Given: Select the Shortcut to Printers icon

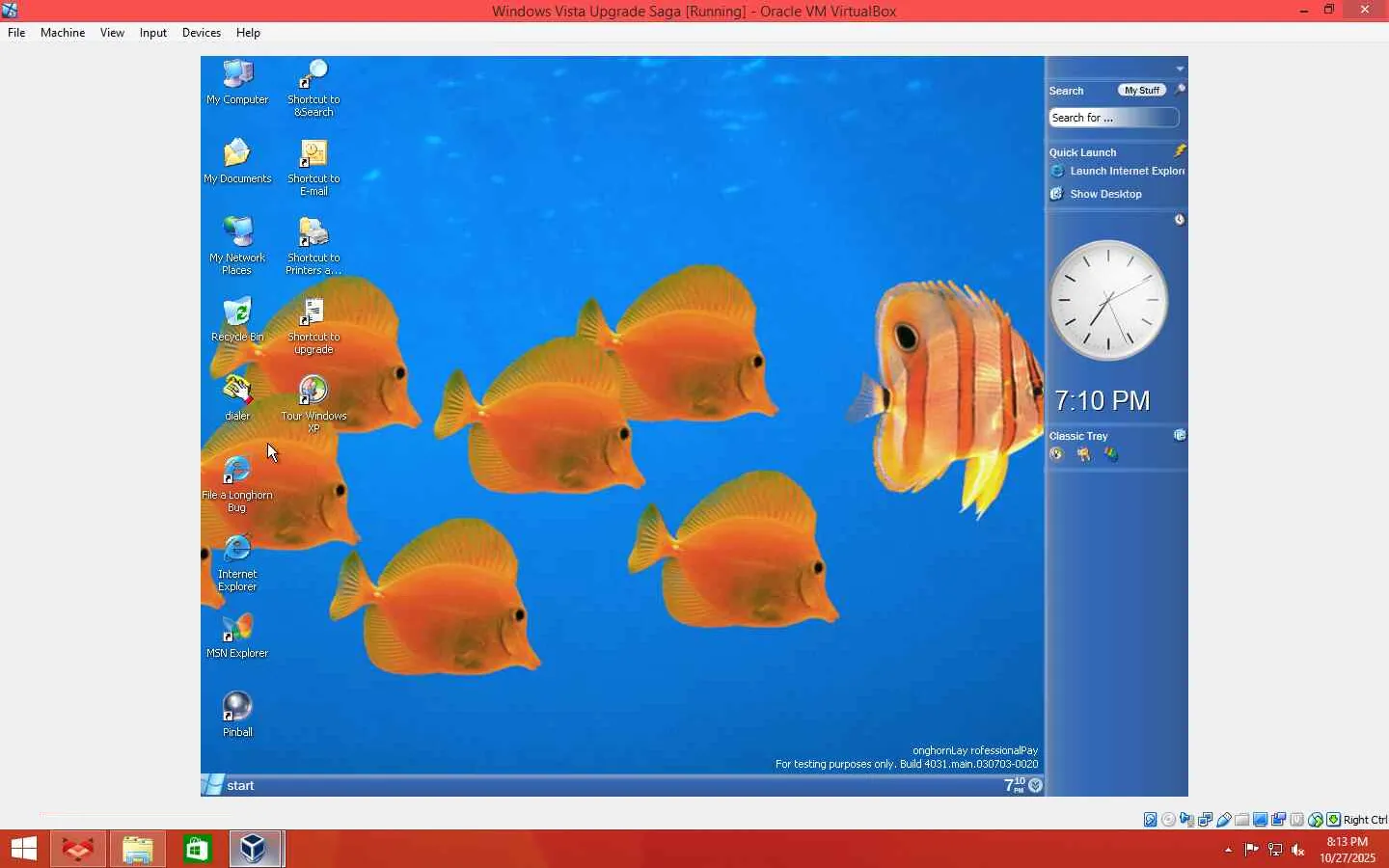Looking at the screenshot, I should coord(313,246).
